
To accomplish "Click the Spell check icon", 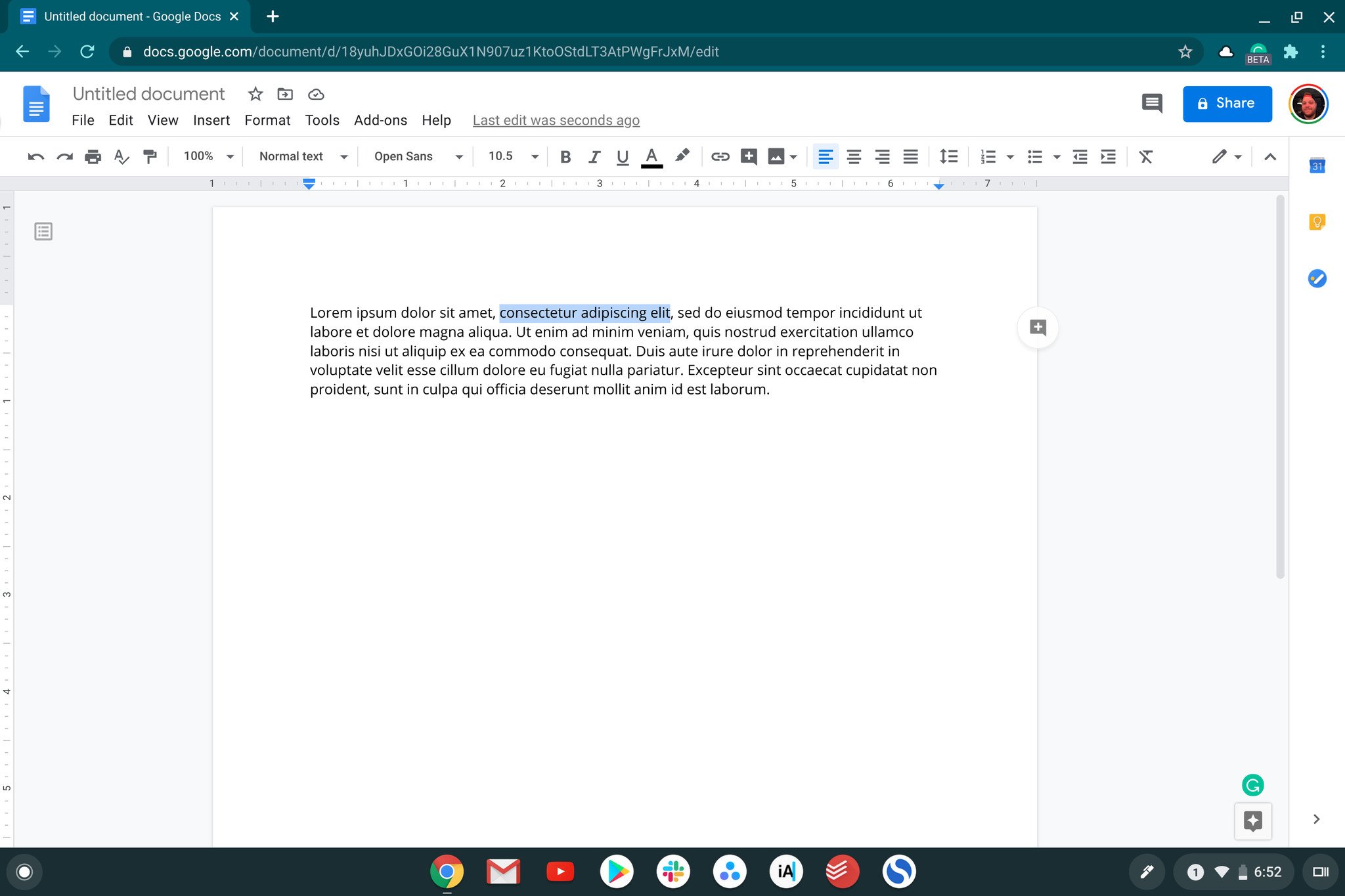I will click(121, 156).
